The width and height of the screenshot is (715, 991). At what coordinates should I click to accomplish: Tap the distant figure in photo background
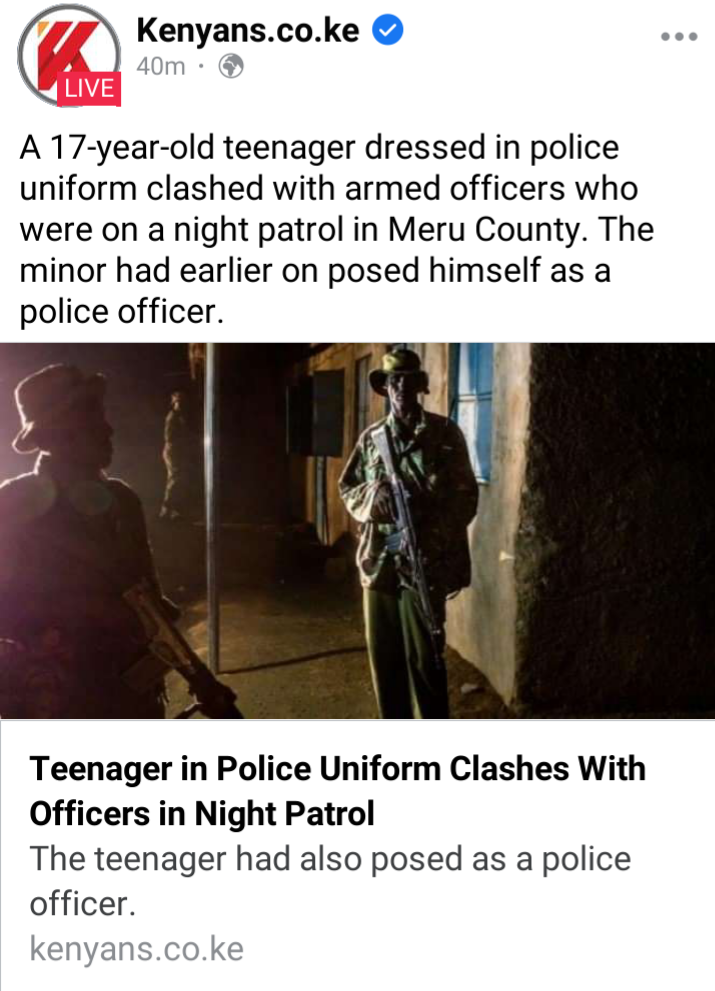(x=173, y=455)
